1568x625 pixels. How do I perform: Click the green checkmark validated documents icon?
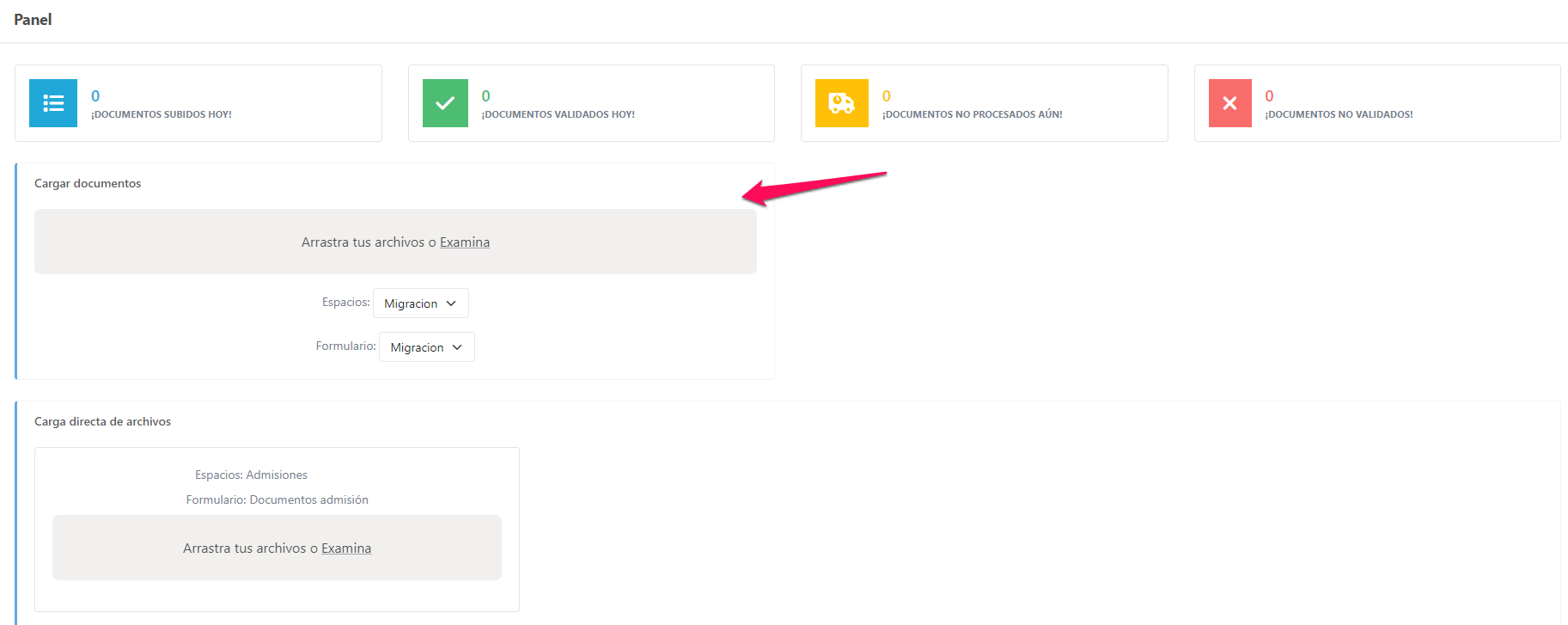(445, 103)
